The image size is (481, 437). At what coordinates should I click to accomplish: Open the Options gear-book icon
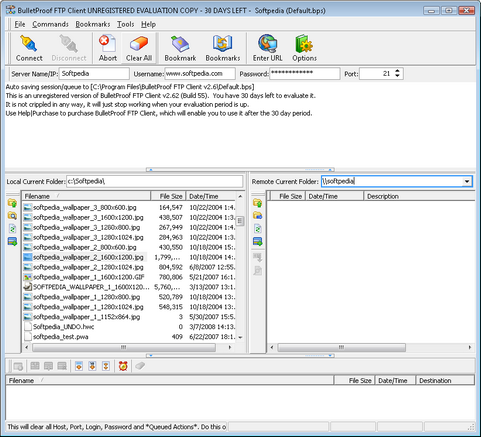[x=304, y=48]
